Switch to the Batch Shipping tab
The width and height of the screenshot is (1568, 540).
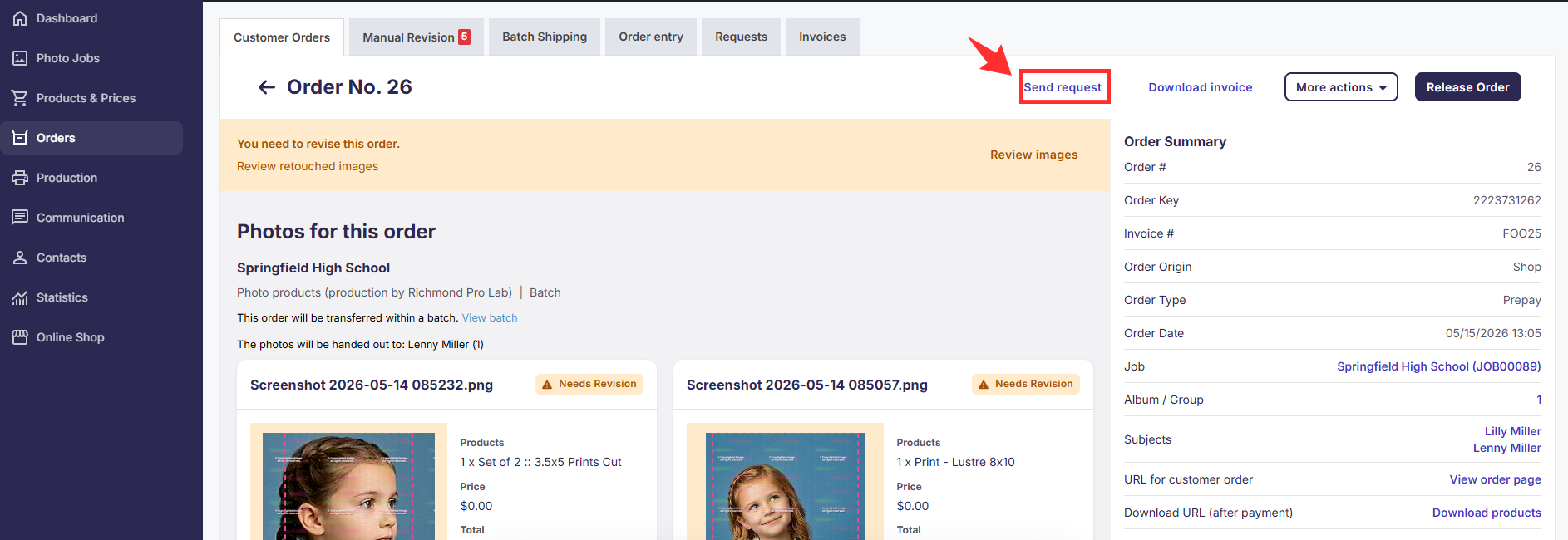pos(545,37)
